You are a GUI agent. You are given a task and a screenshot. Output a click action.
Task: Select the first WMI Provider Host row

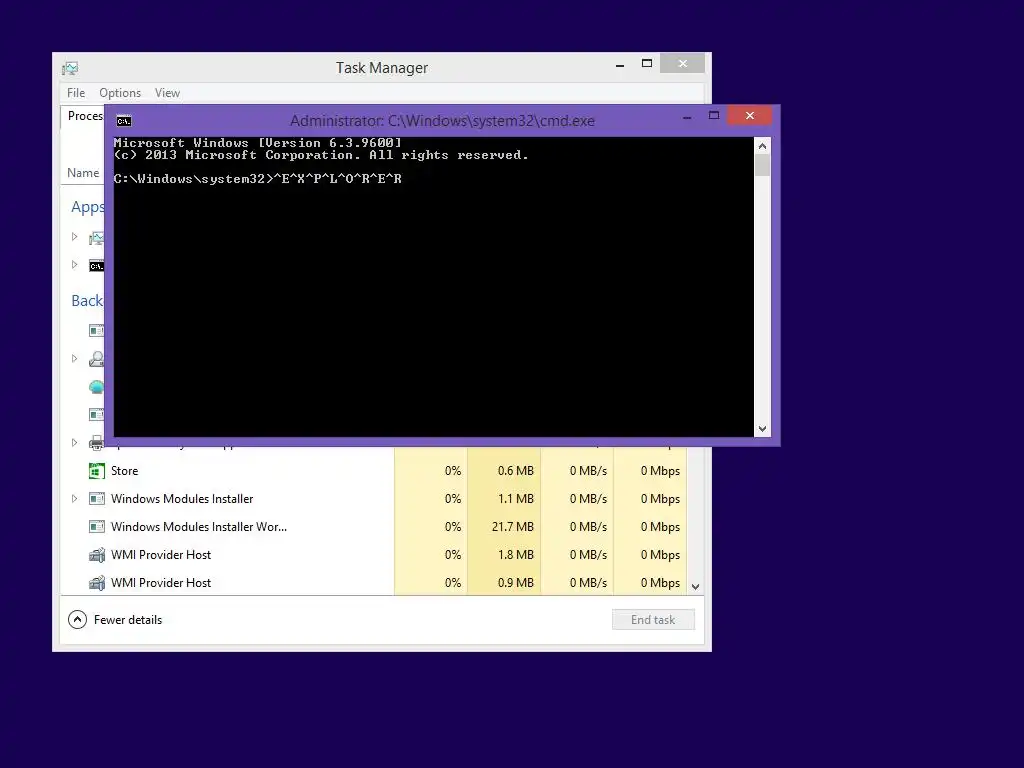tap(374, 554)
